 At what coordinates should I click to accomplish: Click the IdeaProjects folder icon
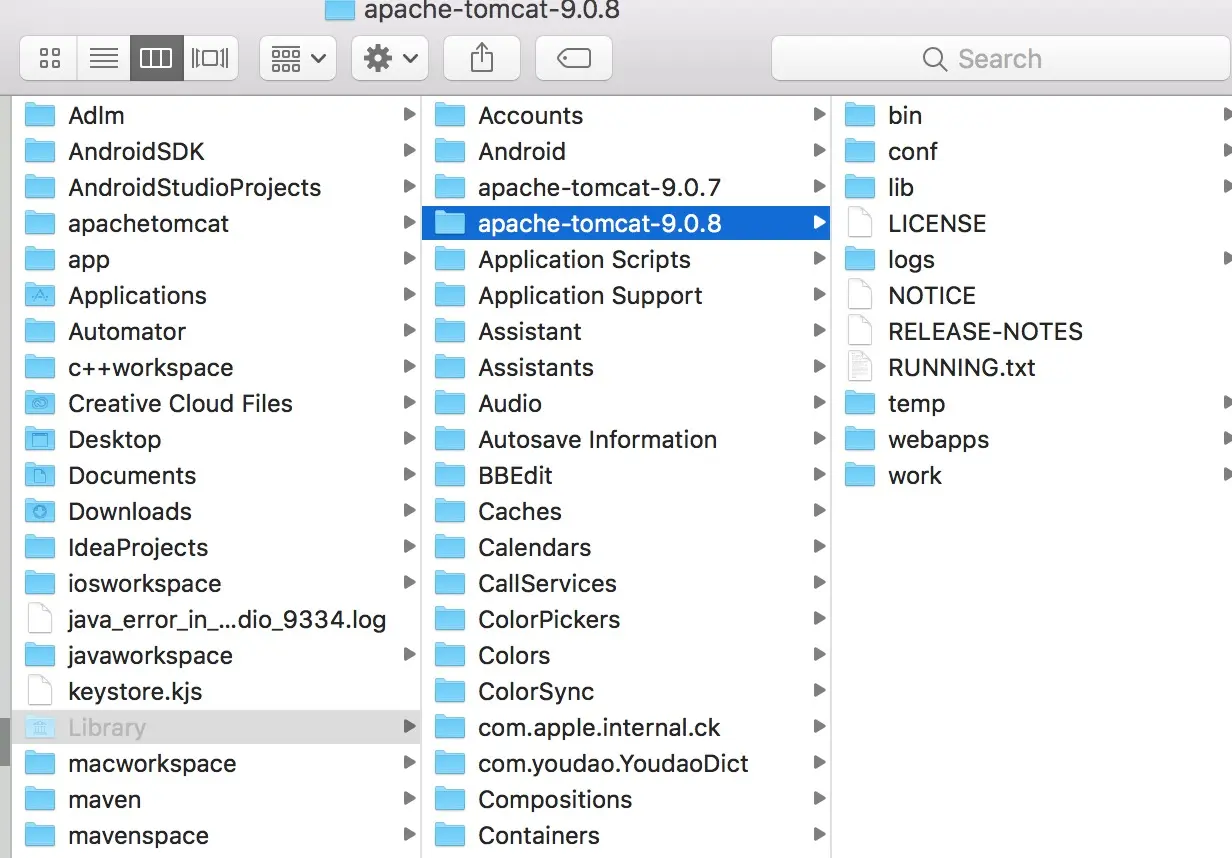(40, 548)
